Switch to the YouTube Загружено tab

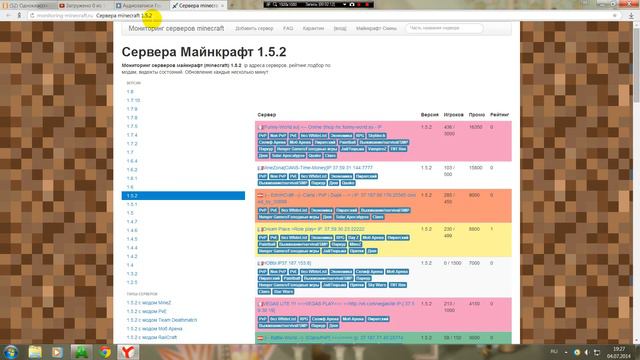[84, 6]
